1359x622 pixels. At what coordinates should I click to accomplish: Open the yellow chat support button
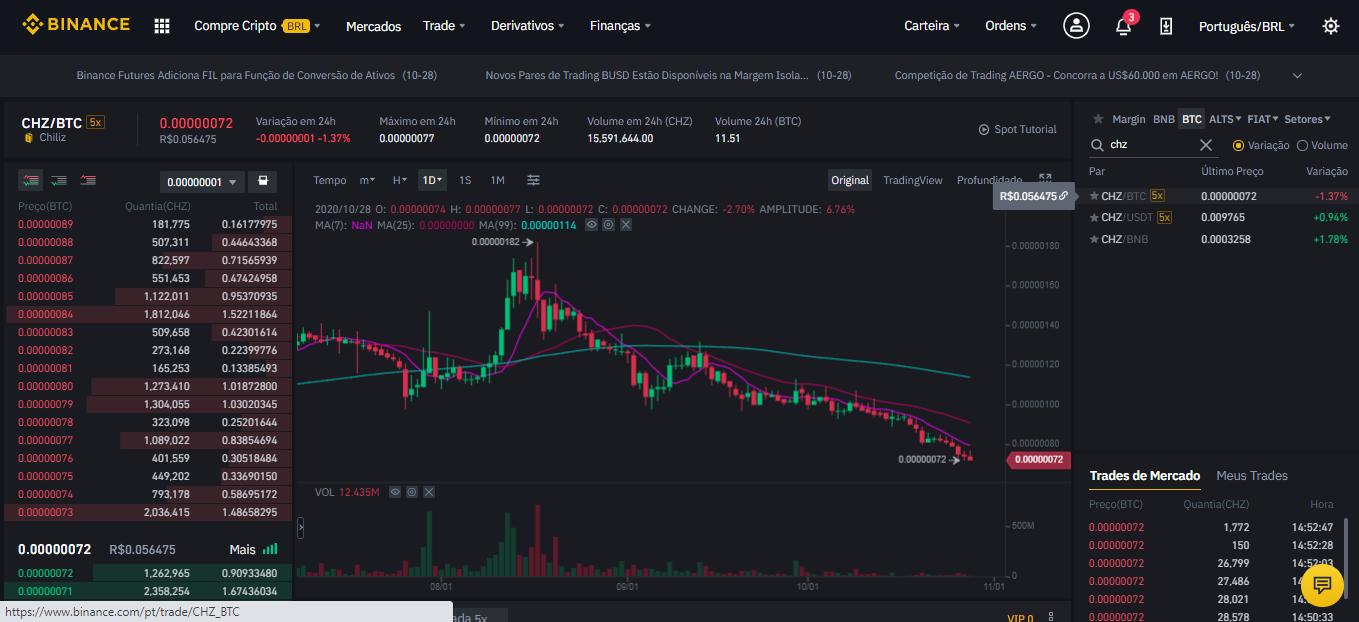[1322, 585]
